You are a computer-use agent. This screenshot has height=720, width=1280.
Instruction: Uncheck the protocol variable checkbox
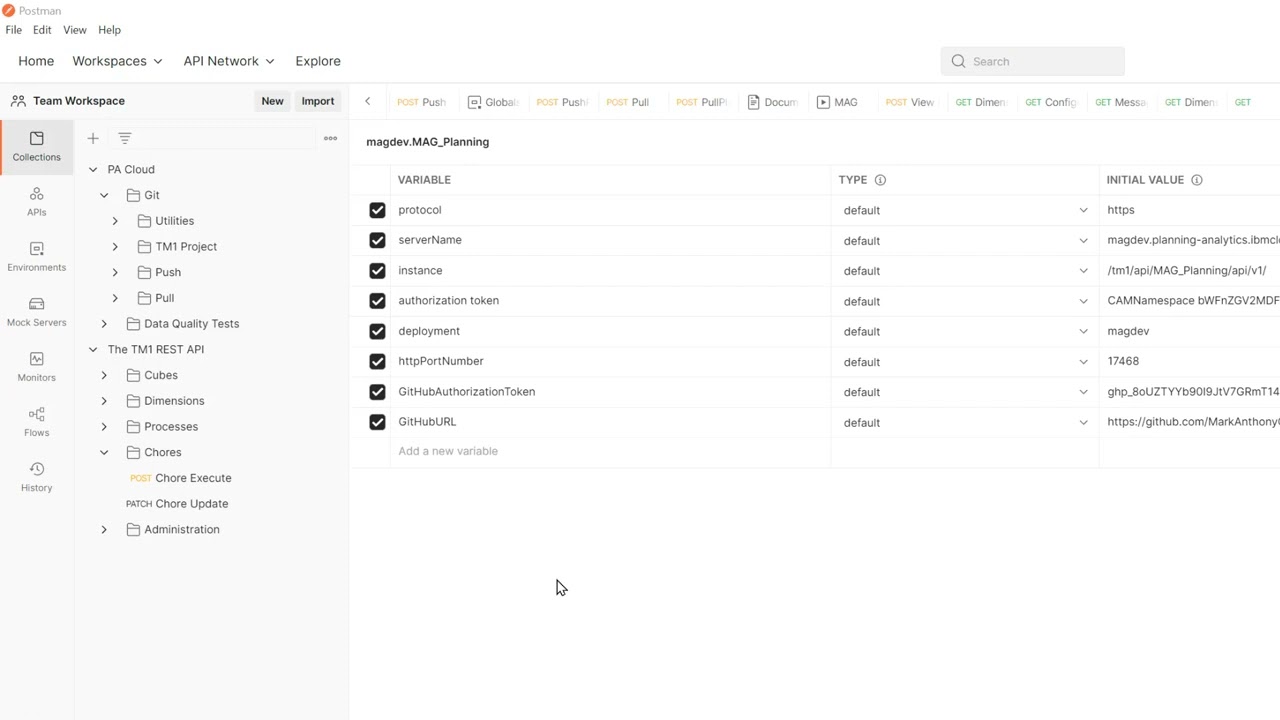click(x=377, y=210)
